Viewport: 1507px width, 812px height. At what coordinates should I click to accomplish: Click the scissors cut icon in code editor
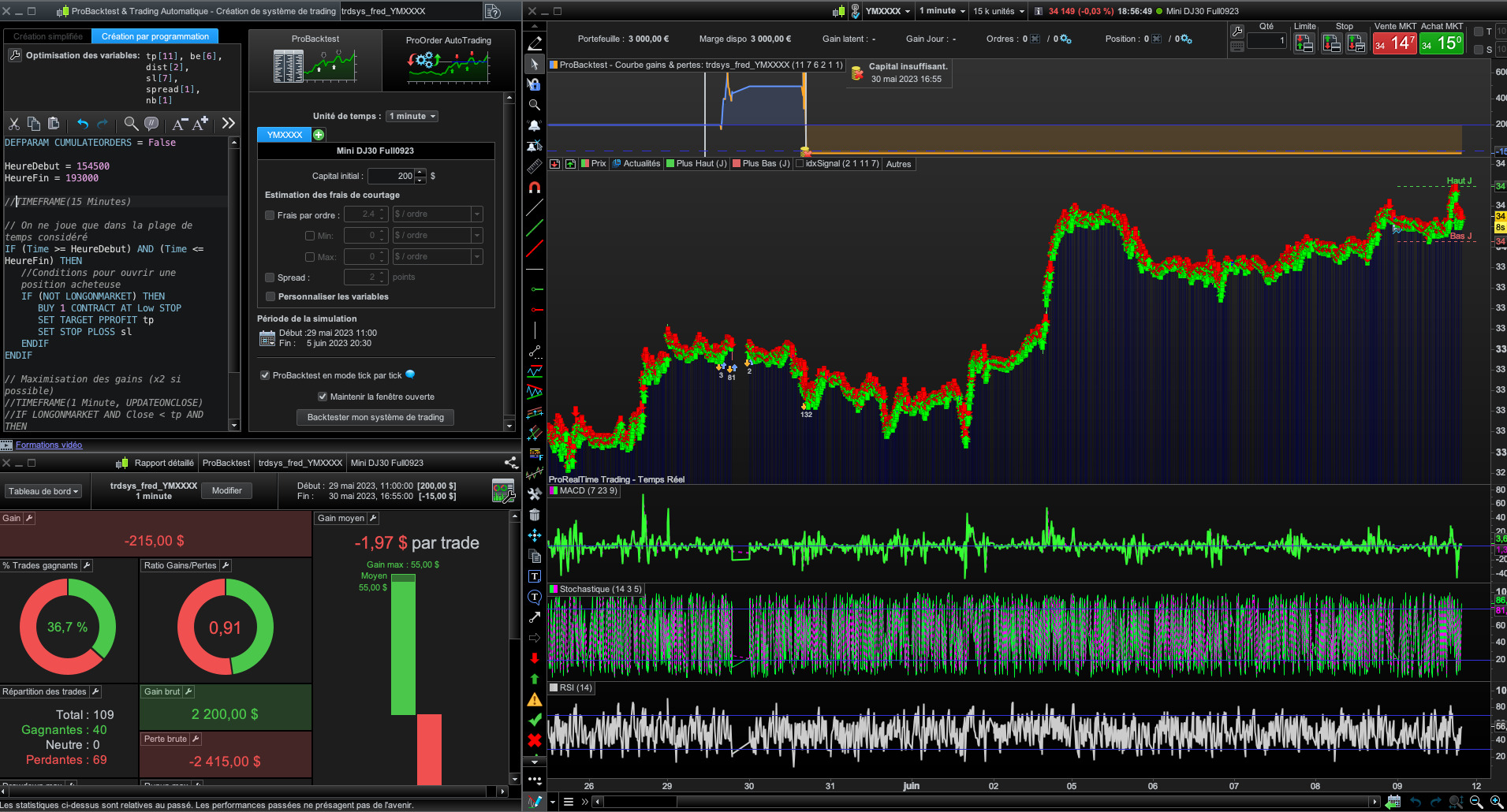point(14,124)
